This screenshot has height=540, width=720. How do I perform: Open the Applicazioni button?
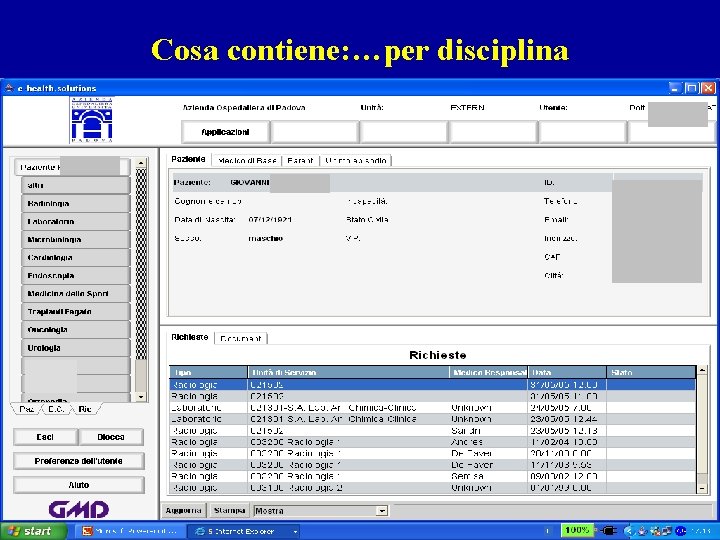coord(225,132)
